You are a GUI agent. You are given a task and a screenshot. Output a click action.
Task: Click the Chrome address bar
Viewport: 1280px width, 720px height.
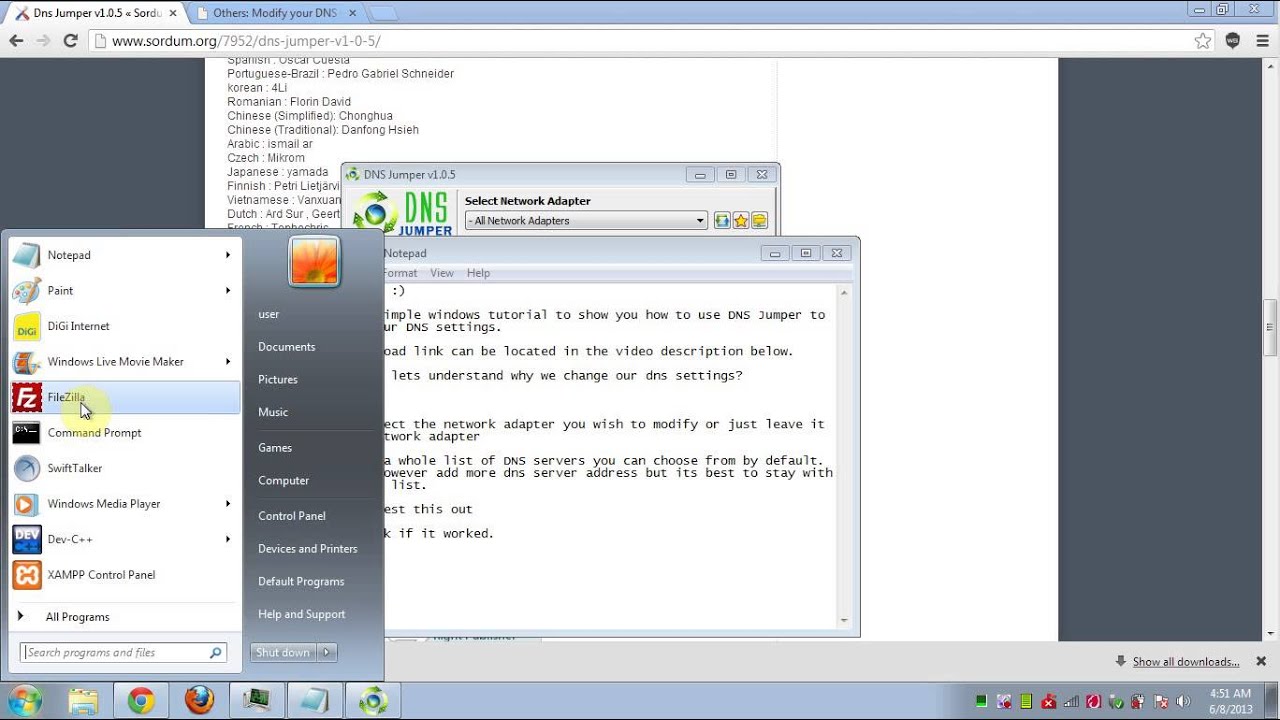coord(640,41)
